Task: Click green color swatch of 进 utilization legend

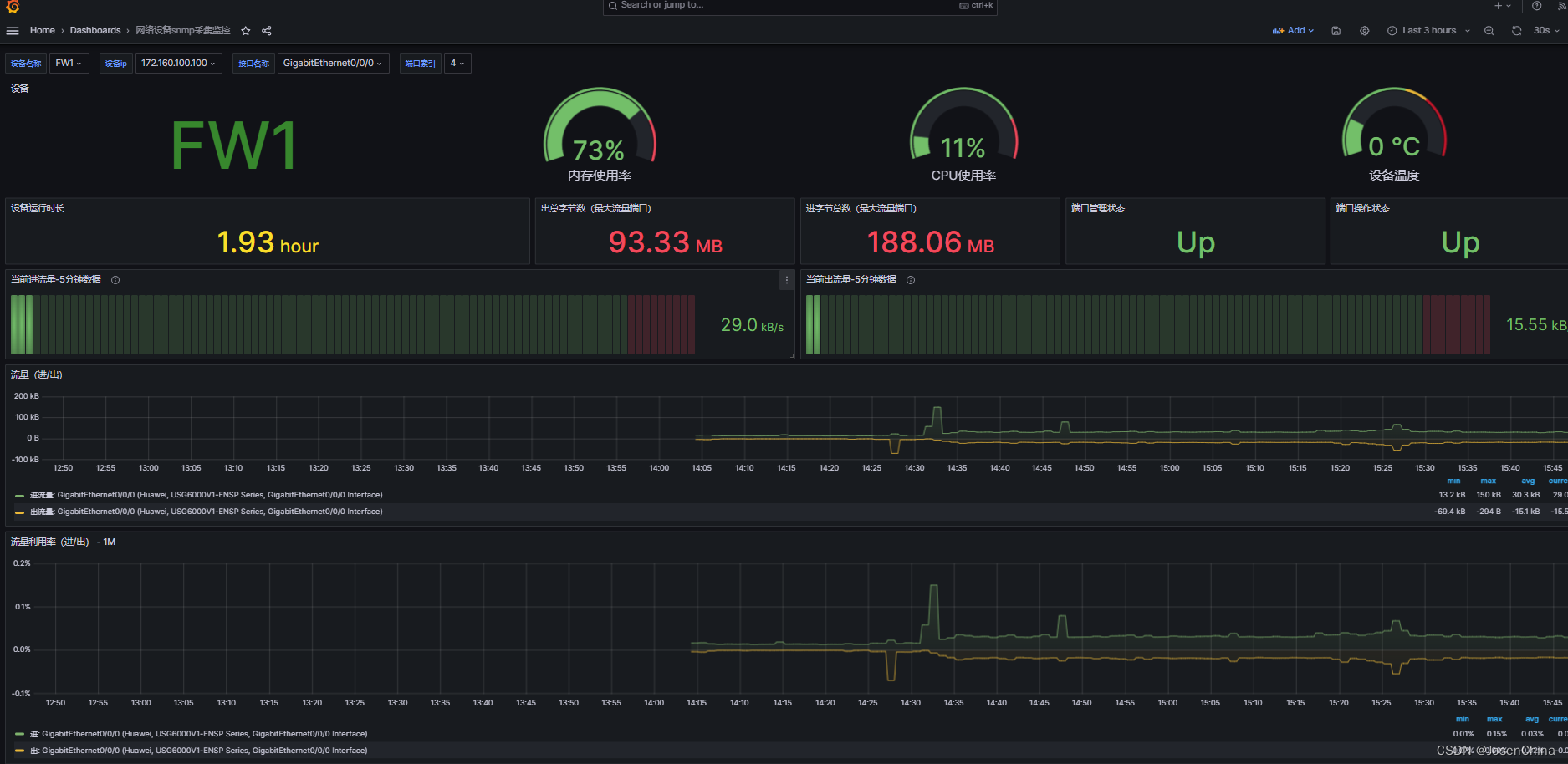Action: 19,735
